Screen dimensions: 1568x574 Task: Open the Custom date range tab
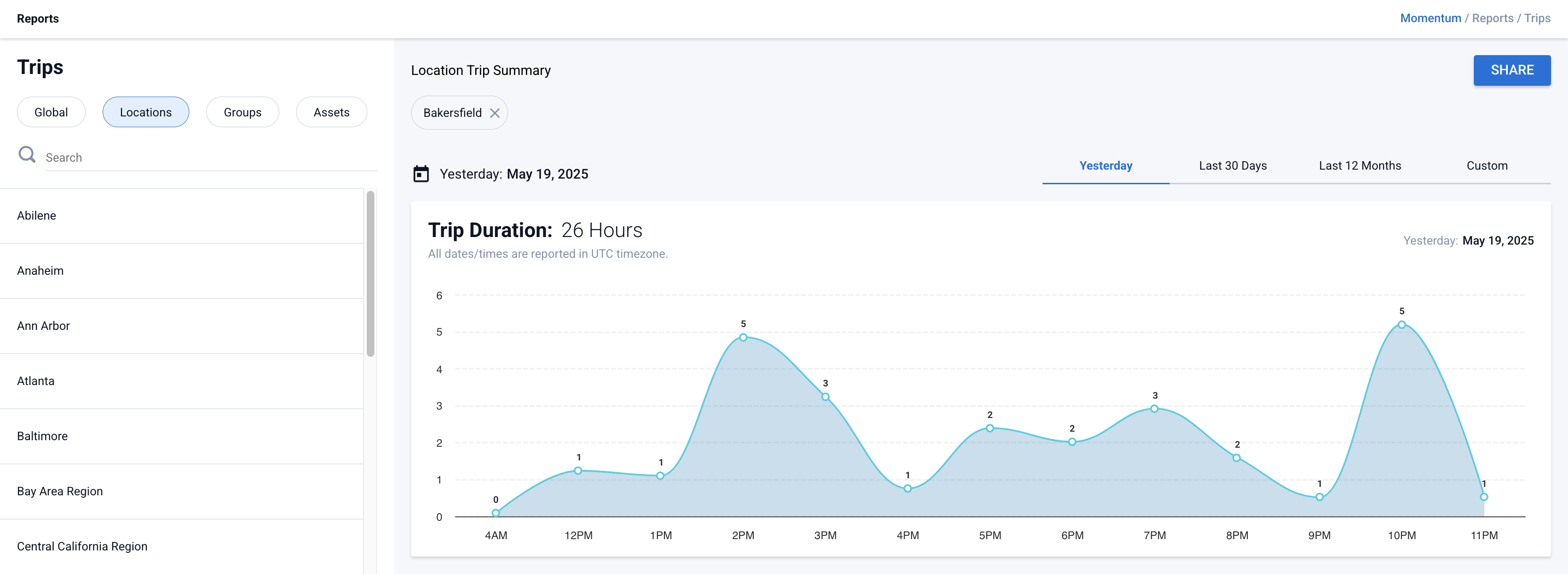point(1487,165)
